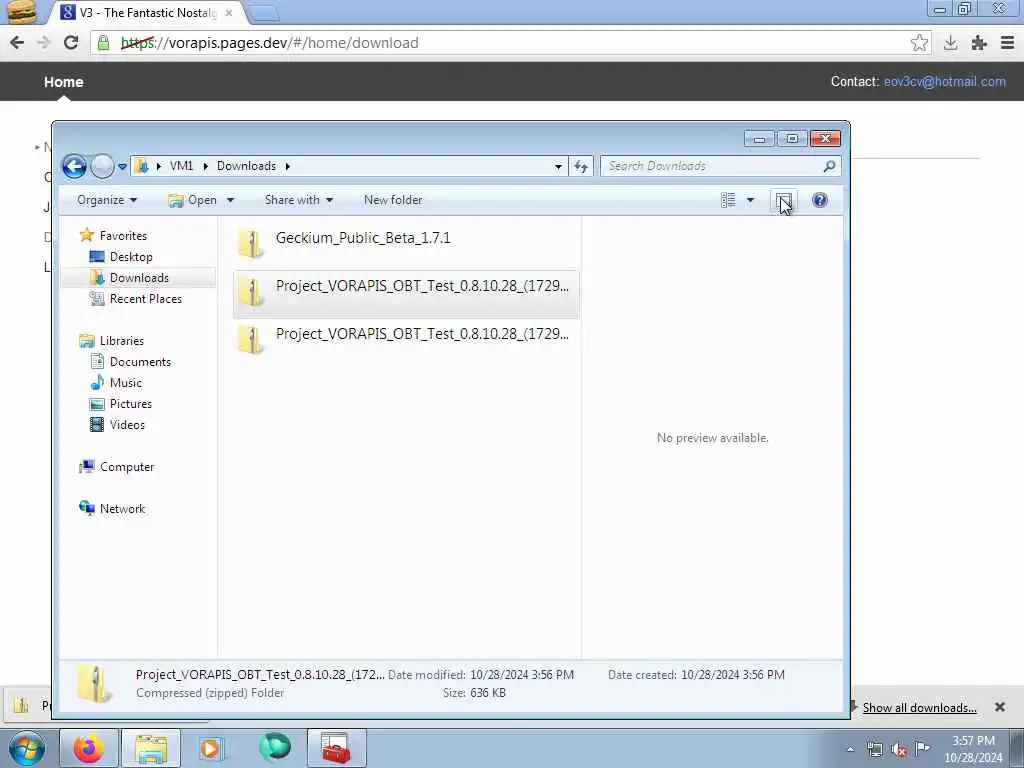This screenshot has width=1024, height=768.
Task: Click Explorer's greyed forward arrow button
Action: (x=102, y=167)
